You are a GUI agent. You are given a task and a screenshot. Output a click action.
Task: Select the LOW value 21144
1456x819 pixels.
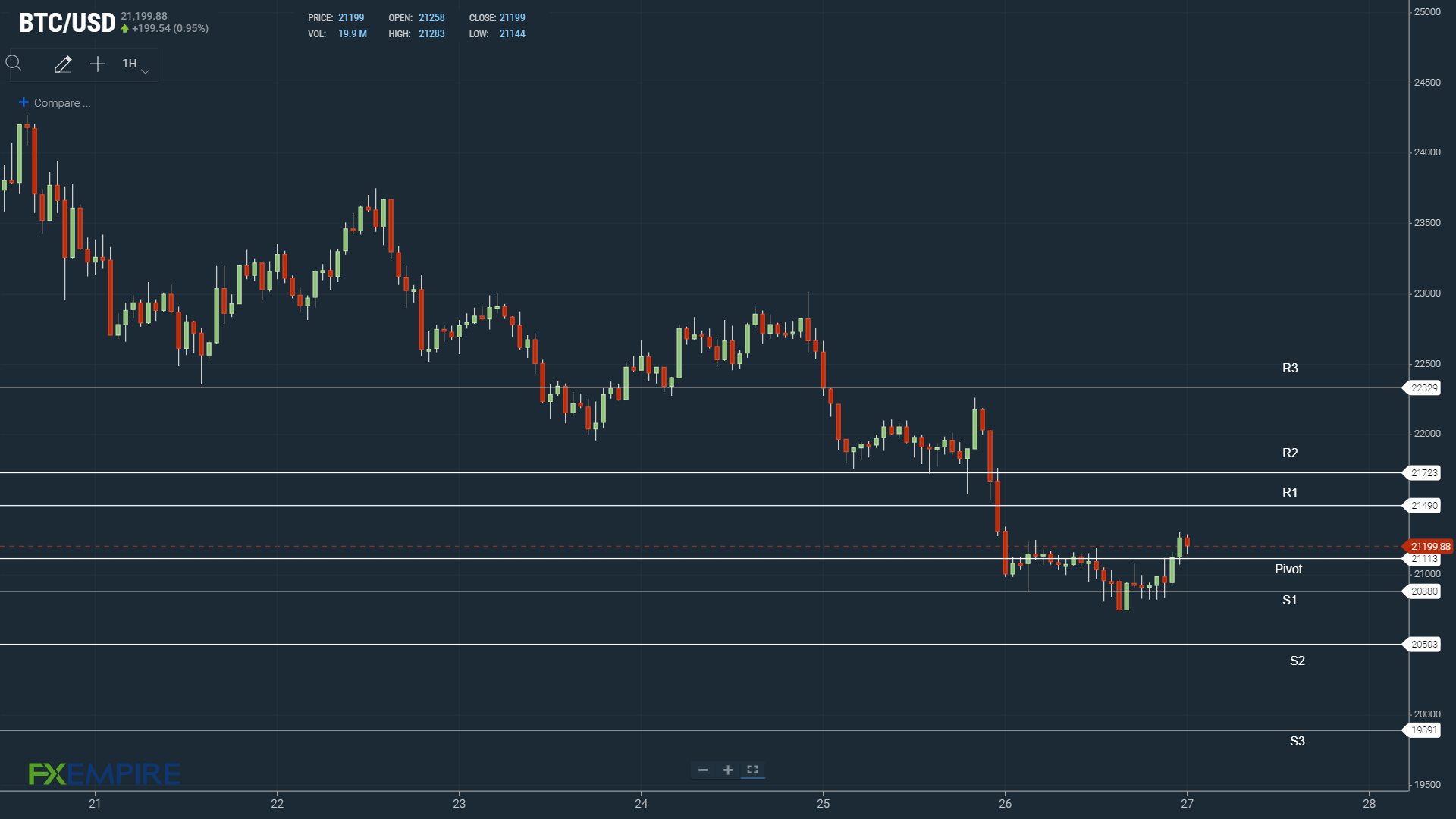point(512,34)
